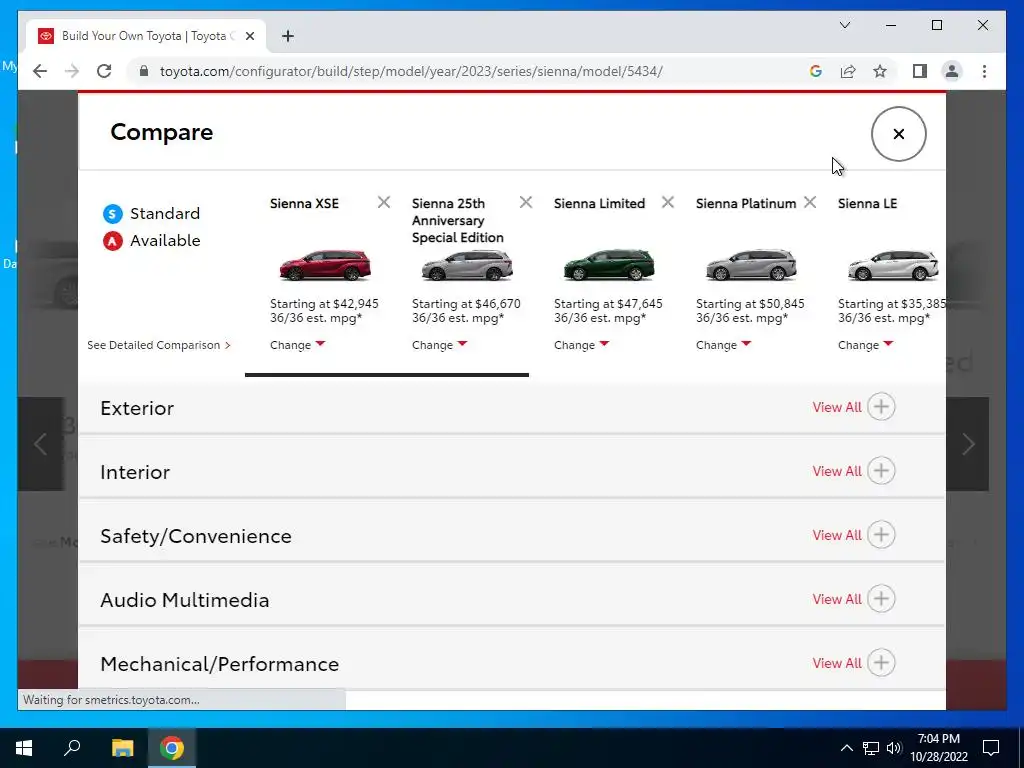This screenshot has width=1024, height=768.
Task: Open Change dropdown under Sienna 25th Anniversary
Action: (x=440, y=345)
